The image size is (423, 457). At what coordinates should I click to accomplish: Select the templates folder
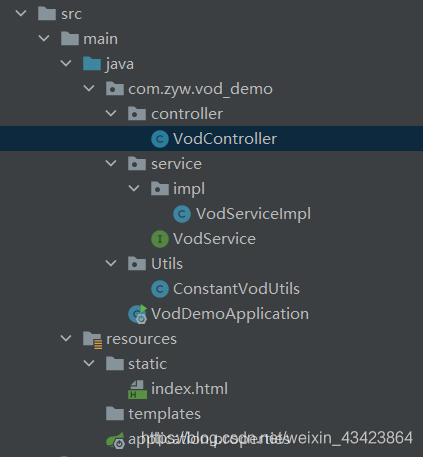(153, 414)
